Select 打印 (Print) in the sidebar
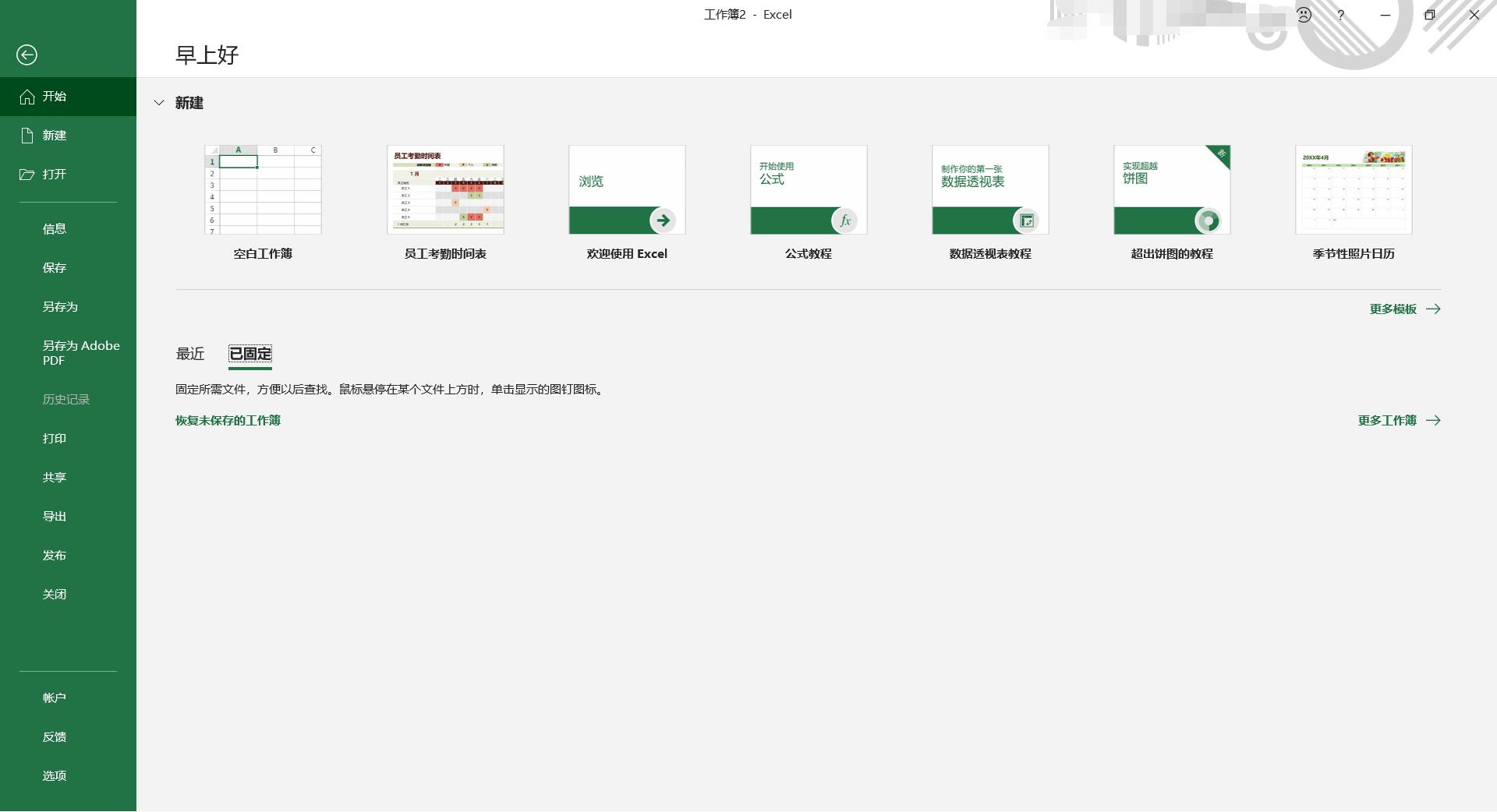The width and height of the screenshot is (1497, 812). (x=55, y=438)
